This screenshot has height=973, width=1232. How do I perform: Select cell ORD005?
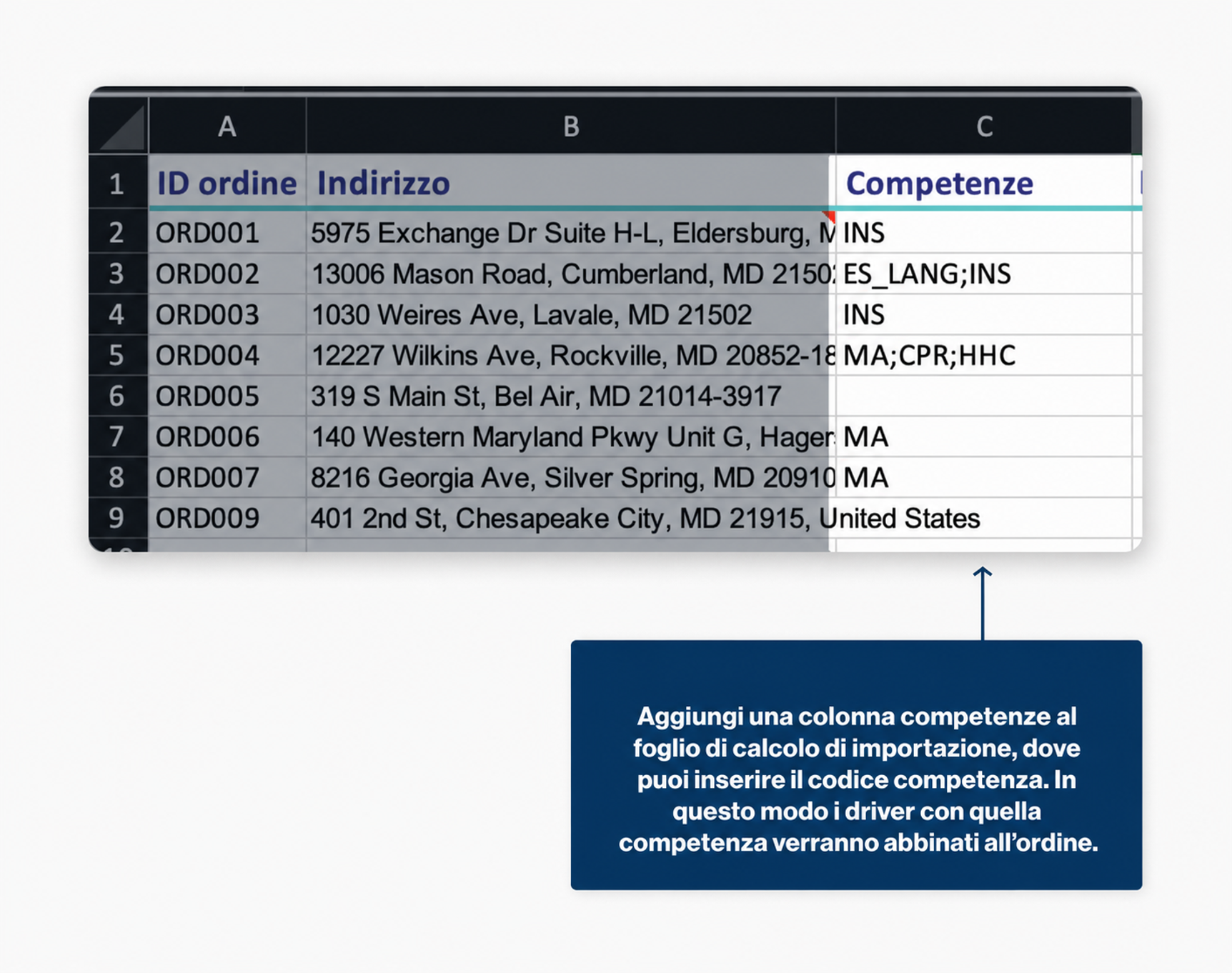(227, 396)
